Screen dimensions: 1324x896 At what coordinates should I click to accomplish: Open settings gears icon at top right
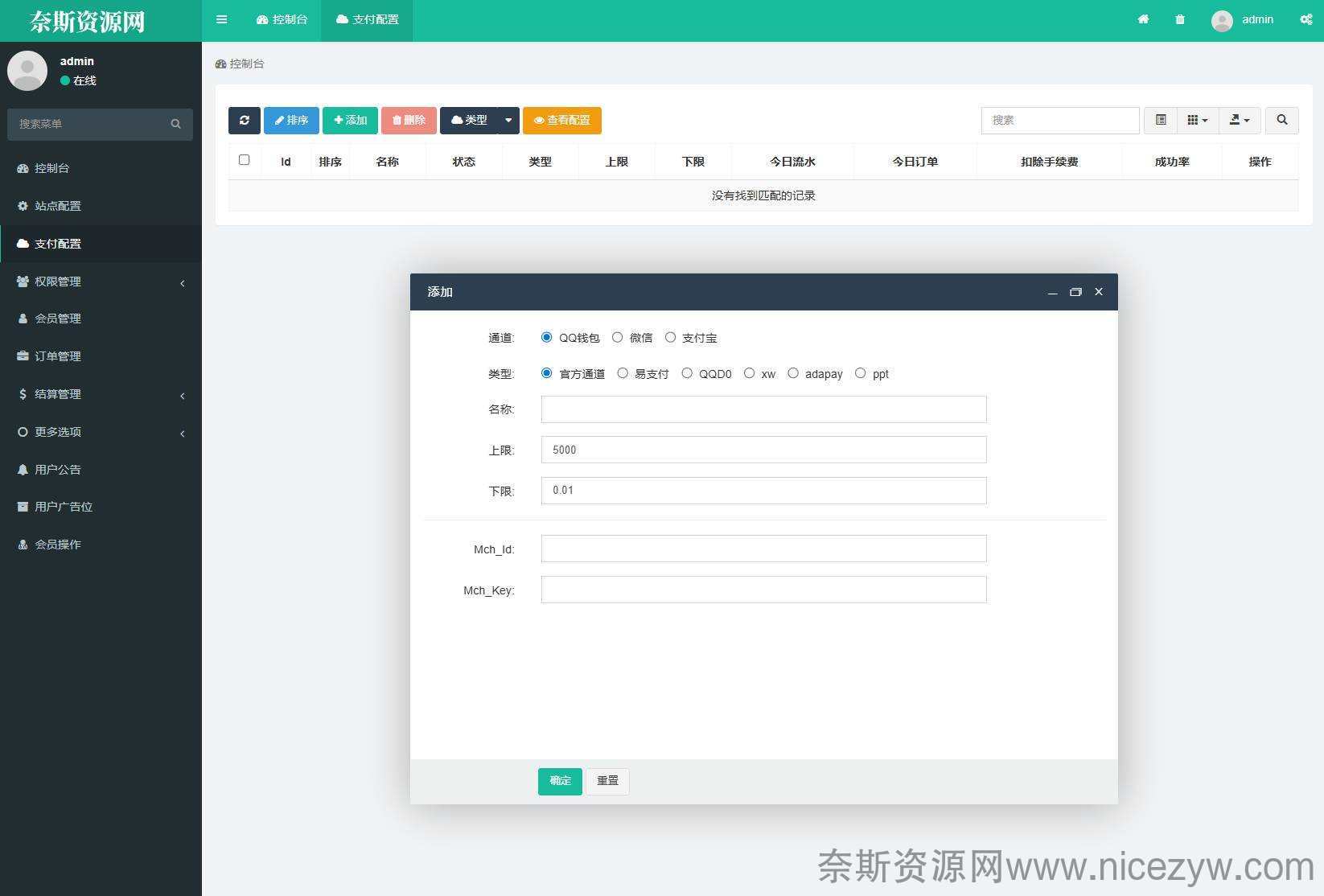pos(1305,19)
